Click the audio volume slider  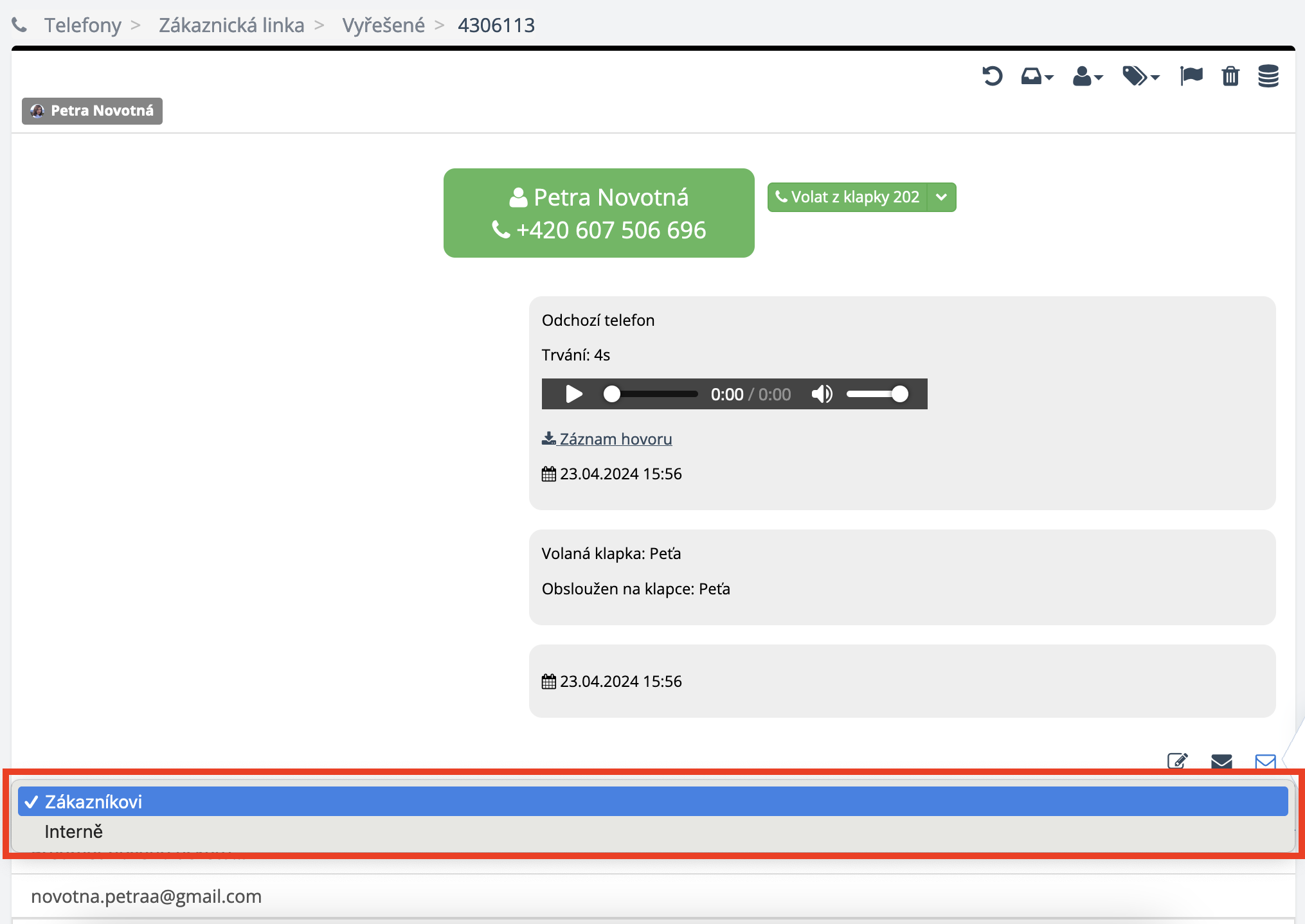[x=877, y=394]
